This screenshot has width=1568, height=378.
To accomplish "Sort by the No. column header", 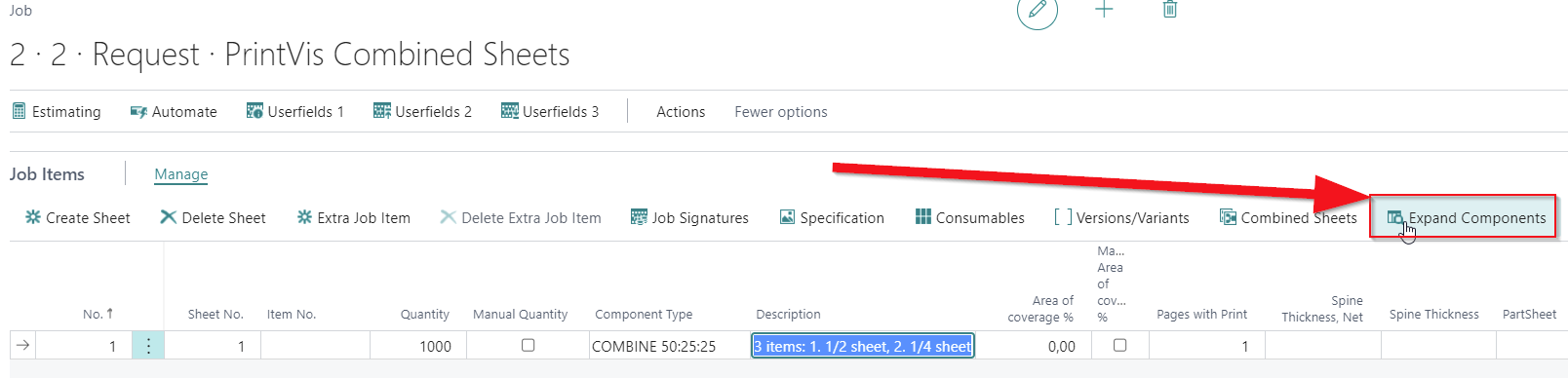I will point(98,314).
